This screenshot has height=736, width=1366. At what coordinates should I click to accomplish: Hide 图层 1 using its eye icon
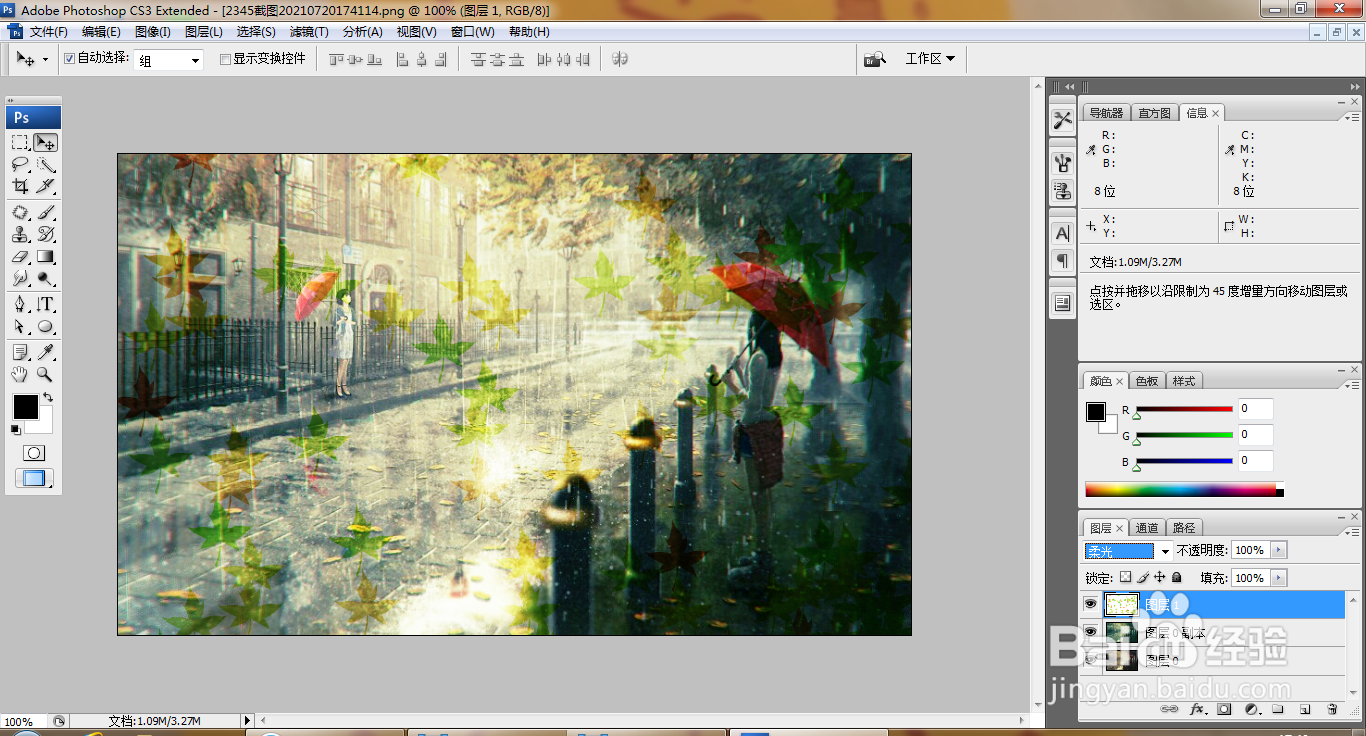pyautogui.click(x=1090, y=604)
